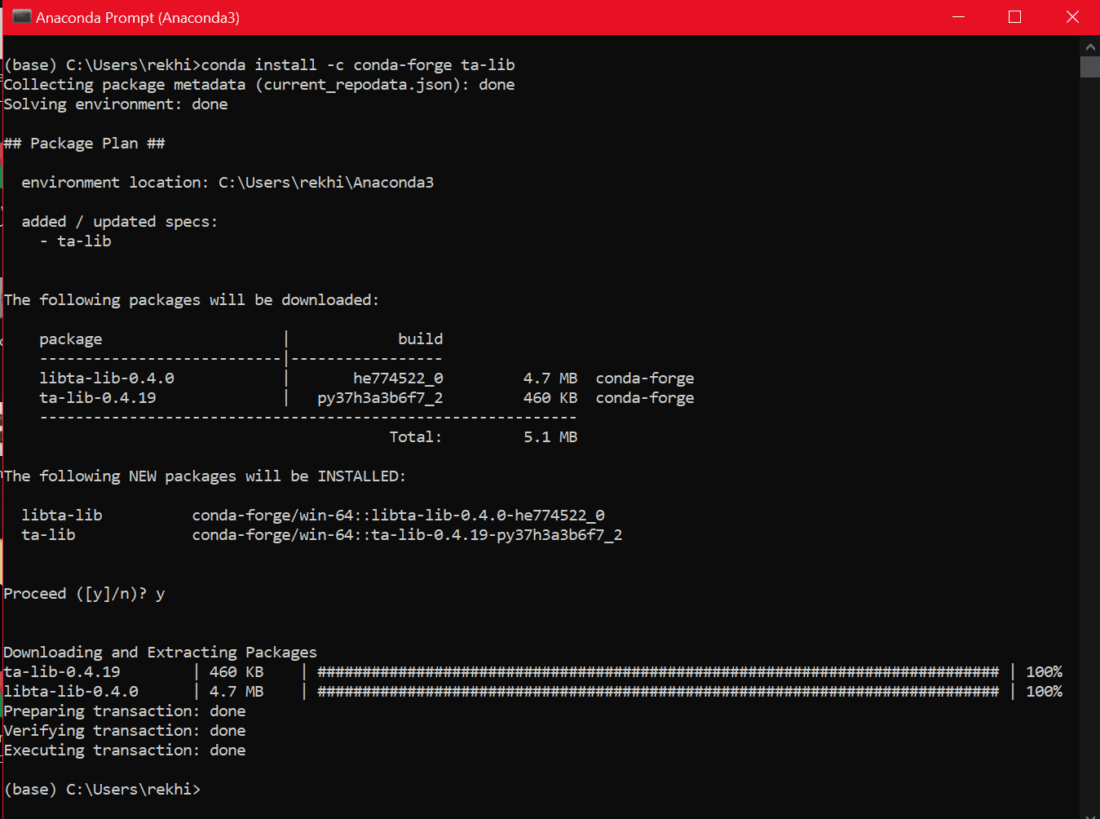The image size is (1100, 819).
Task: Click the ta-lib 100% progress indicator
Action: 1043,671
